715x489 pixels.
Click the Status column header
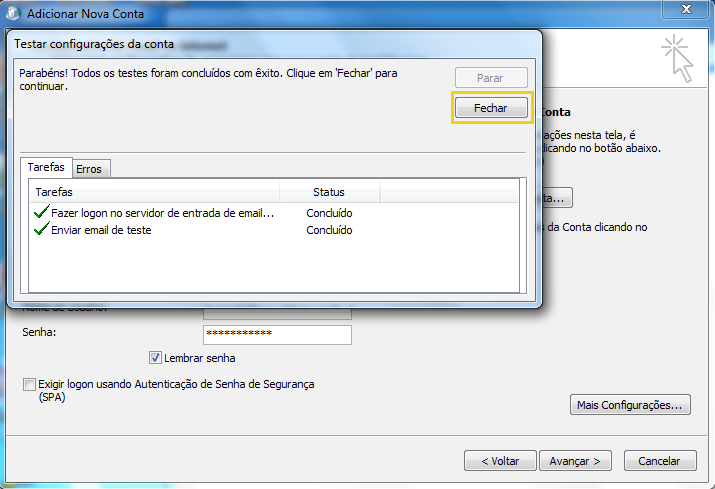[329, 191]
